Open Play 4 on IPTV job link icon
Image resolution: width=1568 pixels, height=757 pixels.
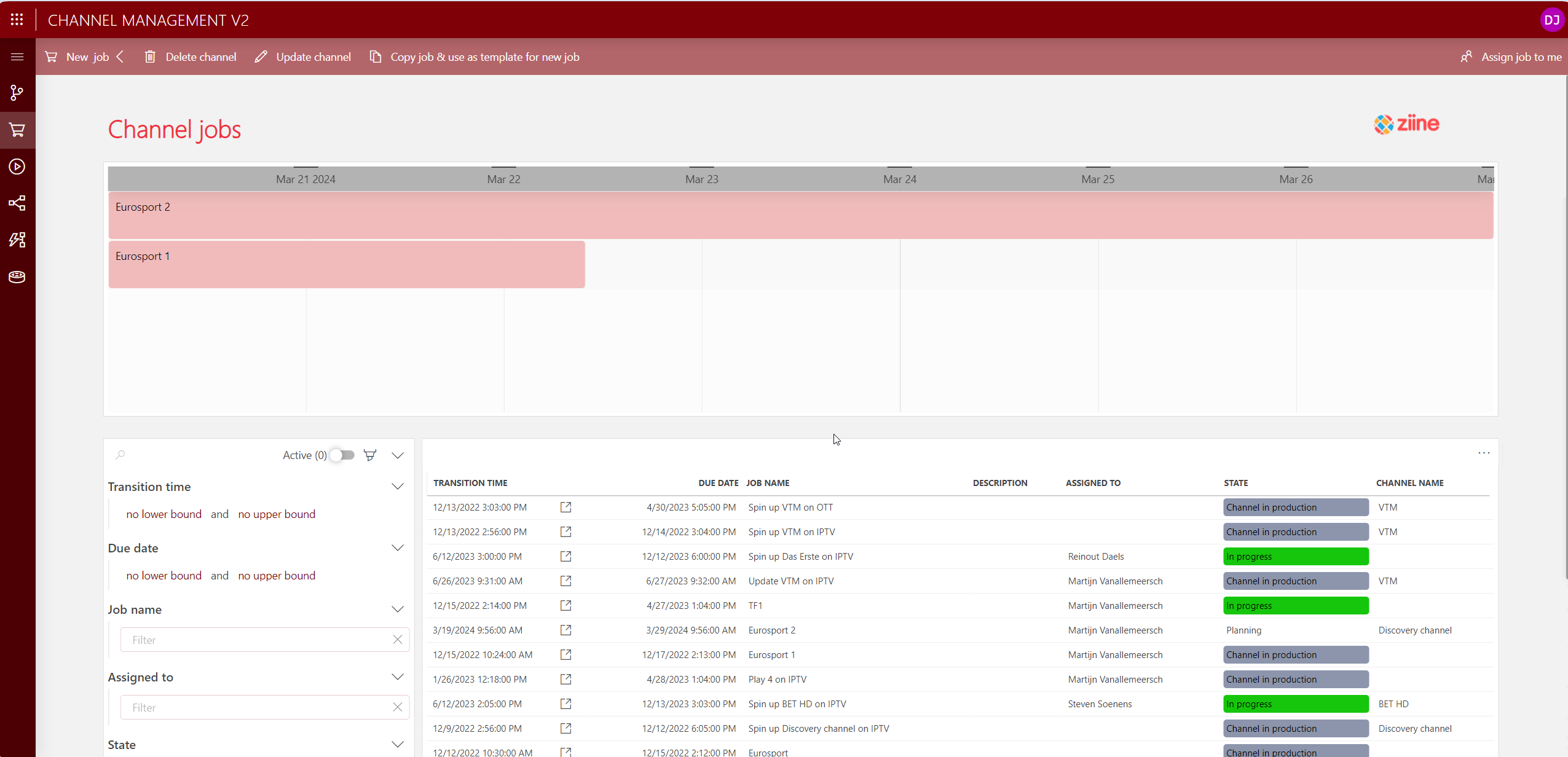pyautogui.click(x=565, y=679)
